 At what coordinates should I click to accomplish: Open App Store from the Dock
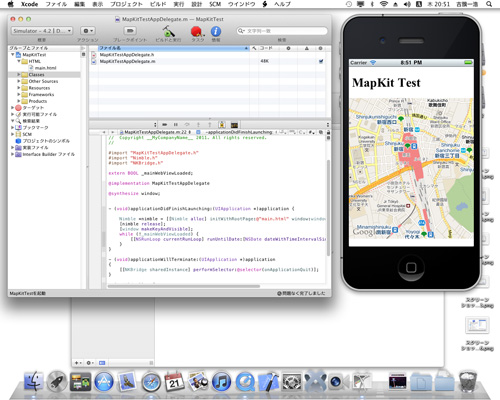[x=104, y=382]
